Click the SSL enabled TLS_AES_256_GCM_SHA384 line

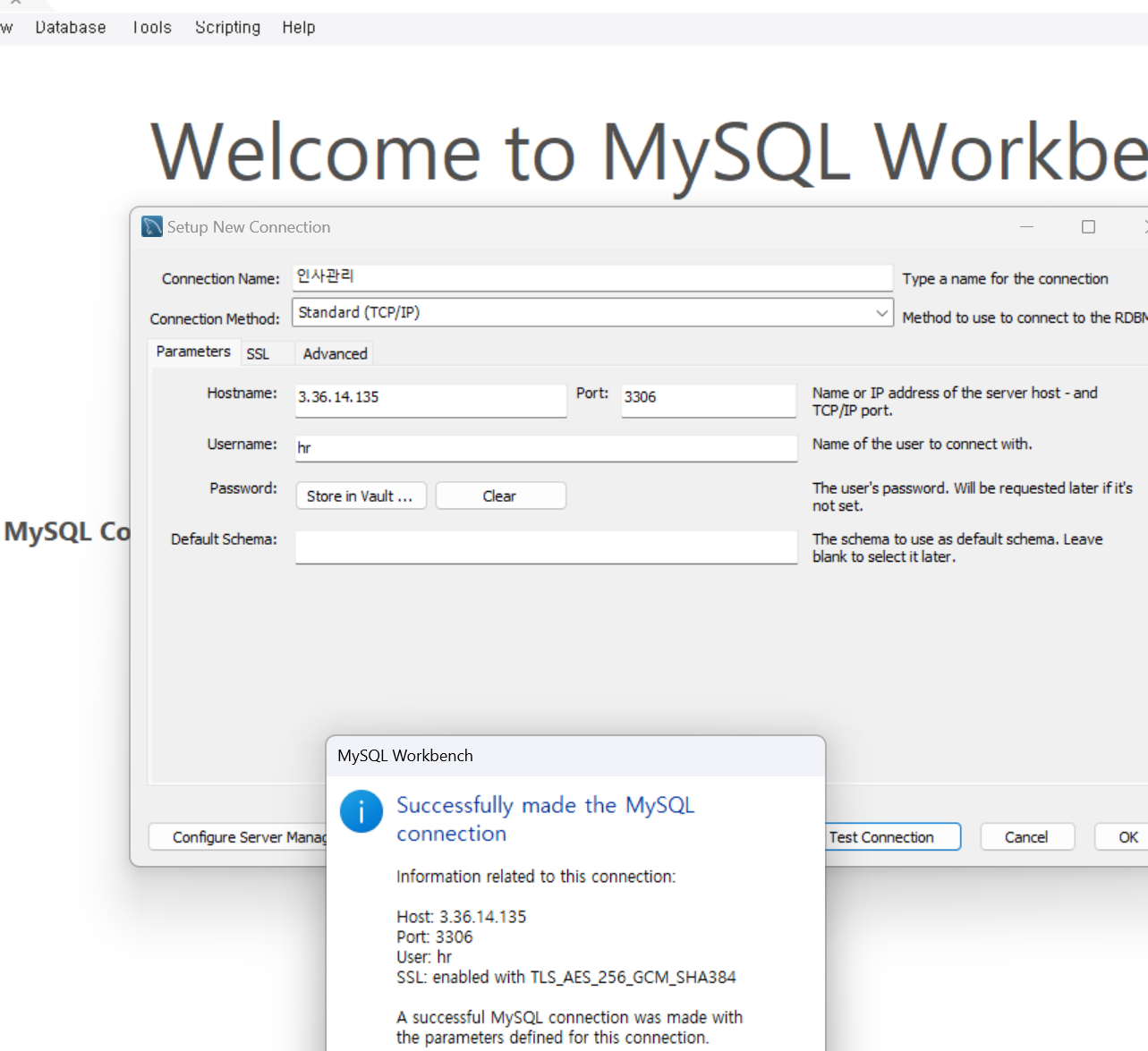click(x=566, y=977)
